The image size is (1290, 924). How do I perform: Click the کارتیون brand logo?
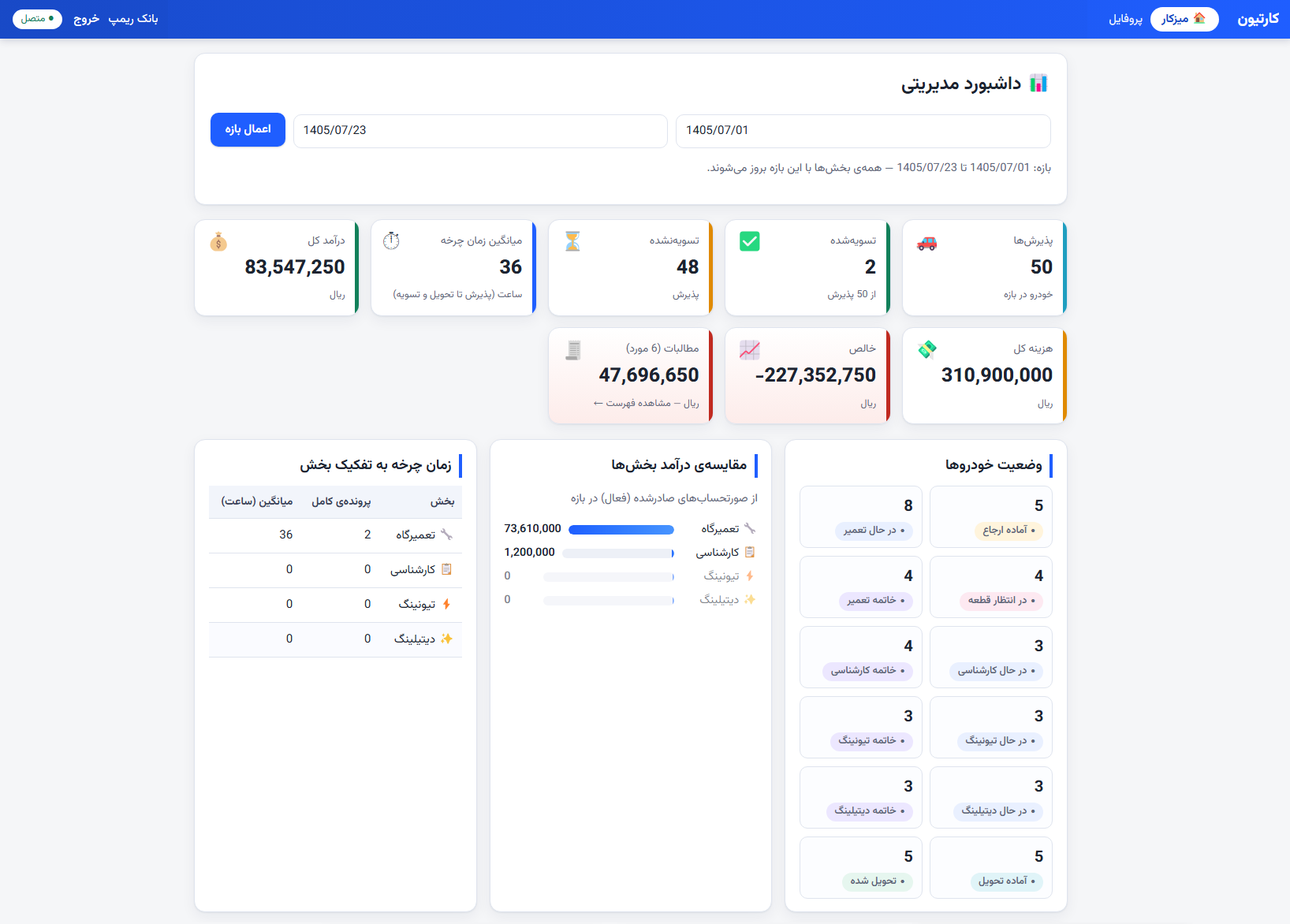pos(1258,19)
